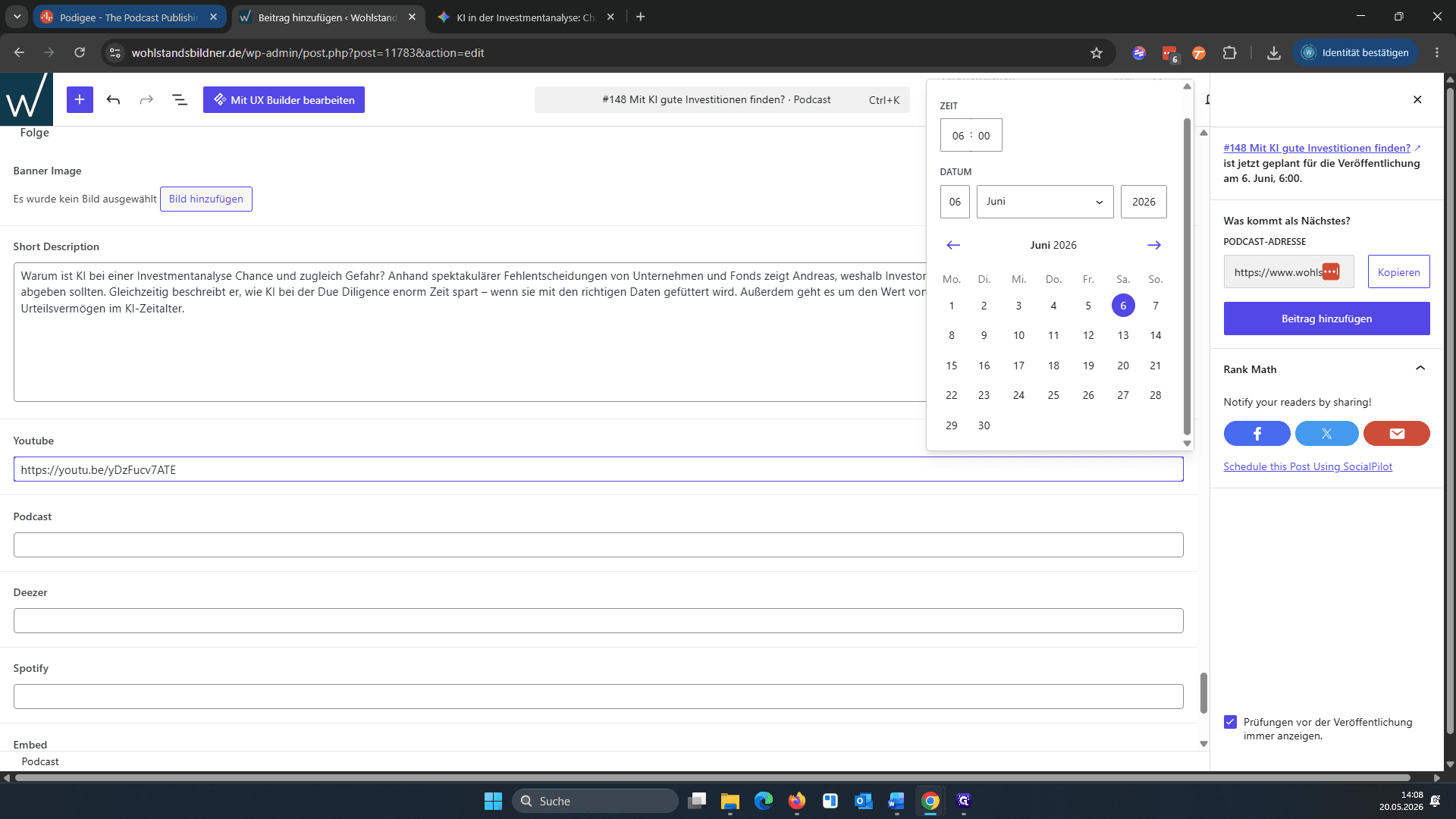
Task: Open the document overview list icon
Action: [180, 99]
